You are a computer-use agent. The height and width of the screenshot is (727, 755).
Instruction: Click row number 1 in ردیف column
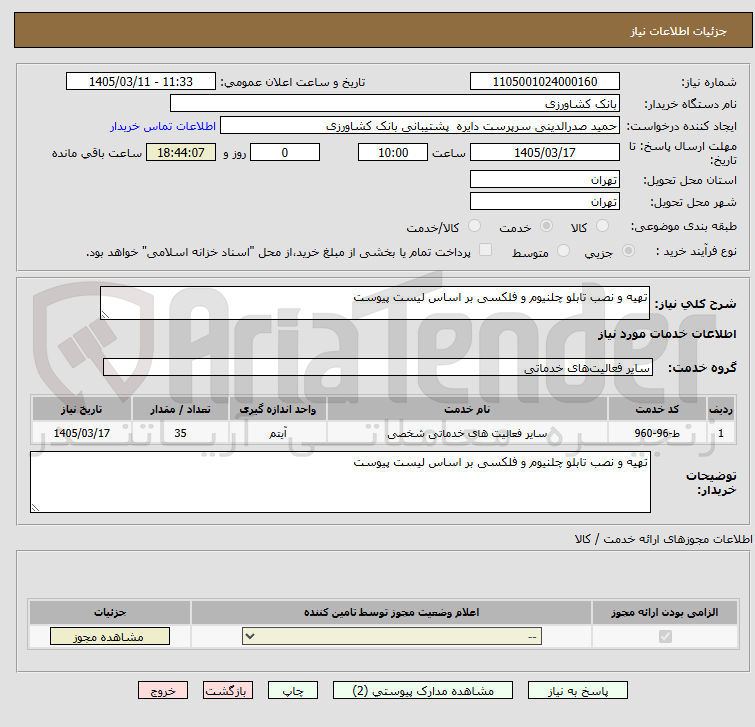point(720,433)
